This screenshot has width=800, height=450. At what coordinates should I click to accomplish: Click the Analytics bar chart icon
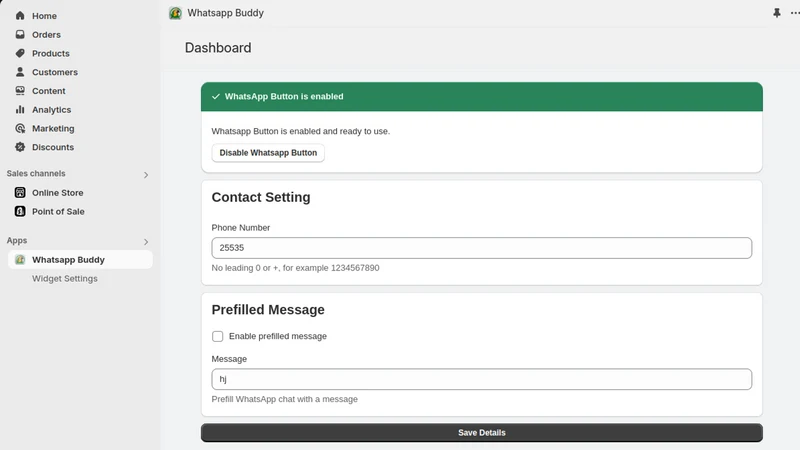(x=20, y=110)
